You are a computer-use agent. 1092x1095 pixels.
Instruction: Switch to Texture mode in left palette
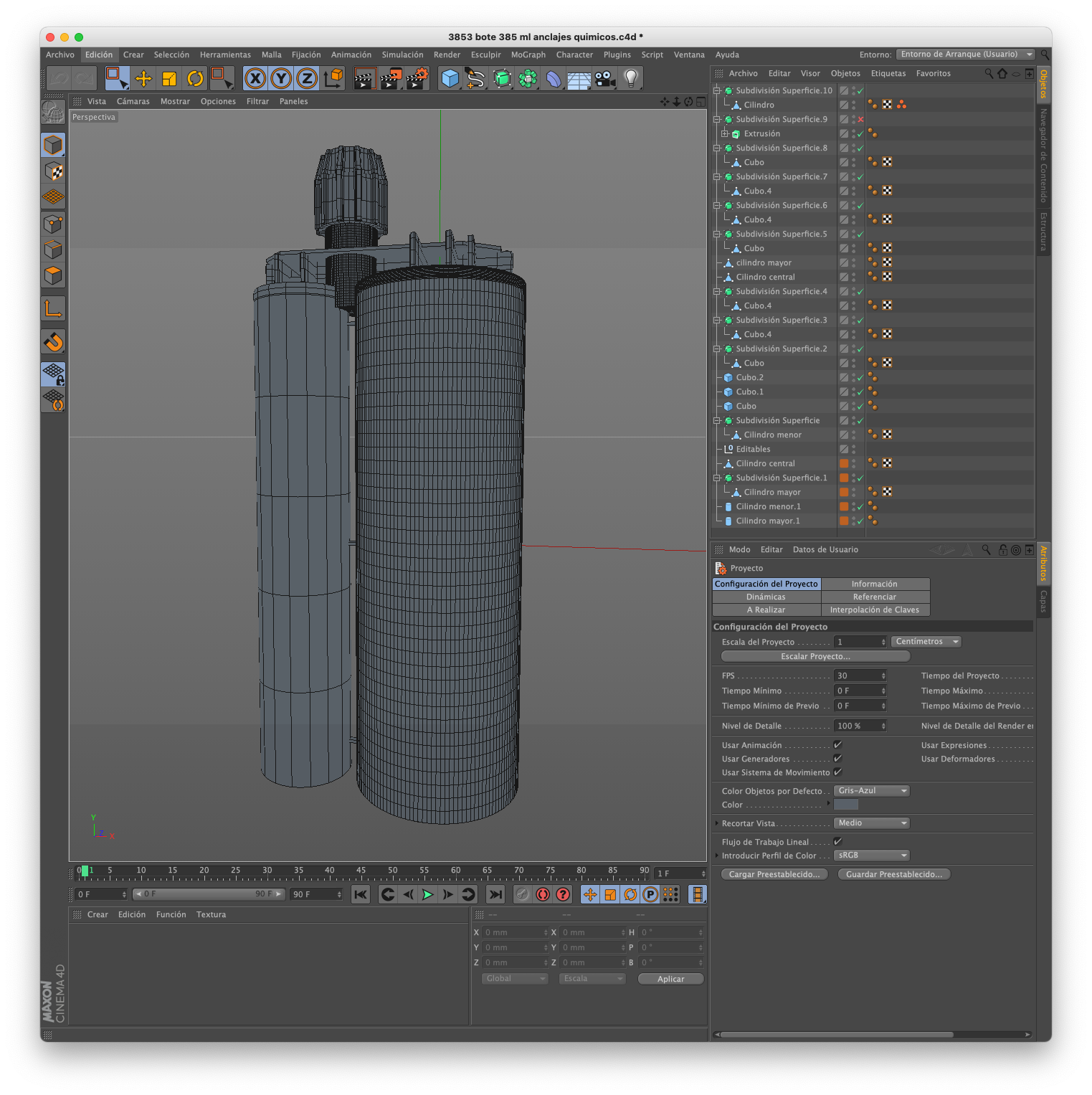(x=53, y=171)
